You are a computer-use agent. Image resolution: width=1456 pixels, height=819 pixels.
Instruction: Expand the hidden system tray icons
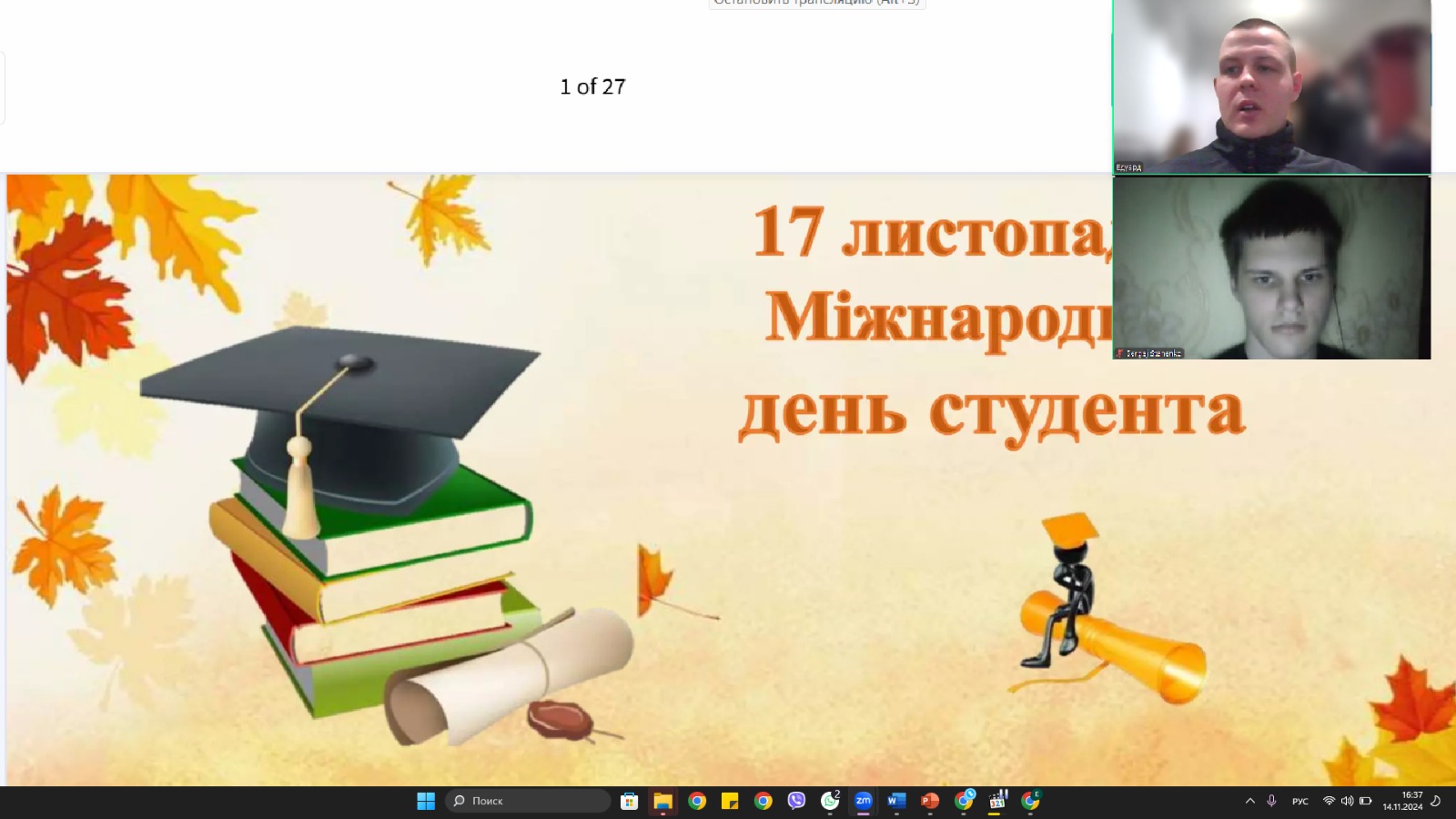[1249, 801]
